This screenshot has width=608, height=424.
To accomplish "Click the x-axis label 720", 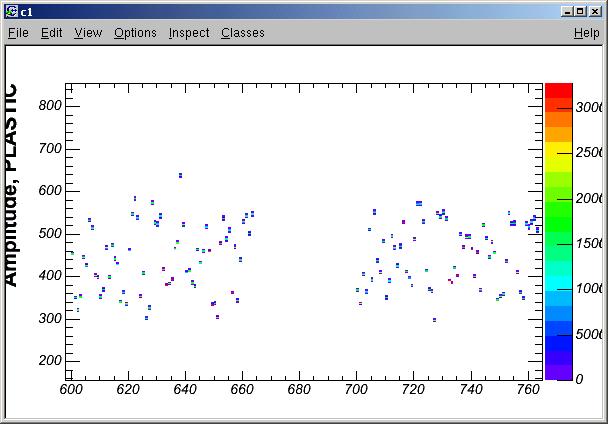I will coord(413,389).
